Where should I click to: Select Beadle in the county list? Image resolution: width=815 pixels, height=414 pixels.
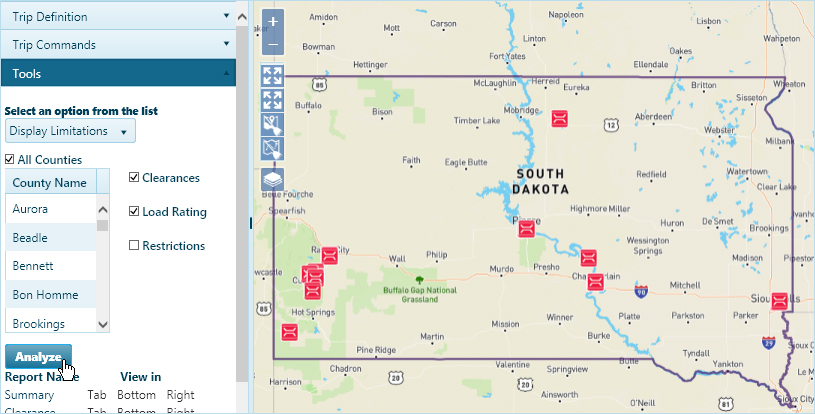click(50, 238)
